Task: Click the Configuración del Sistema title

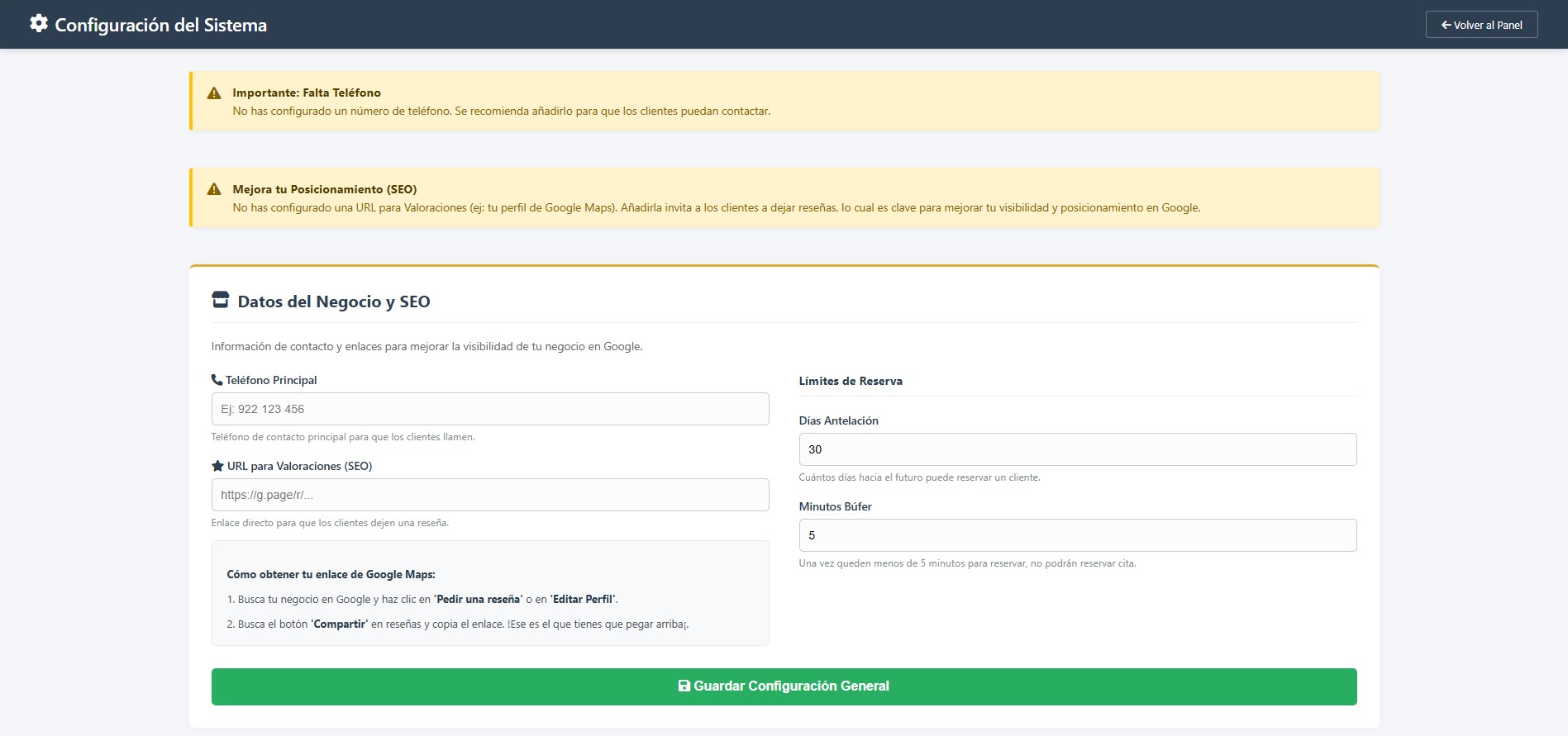Action: pyautogui.click(x=160, y=25)
